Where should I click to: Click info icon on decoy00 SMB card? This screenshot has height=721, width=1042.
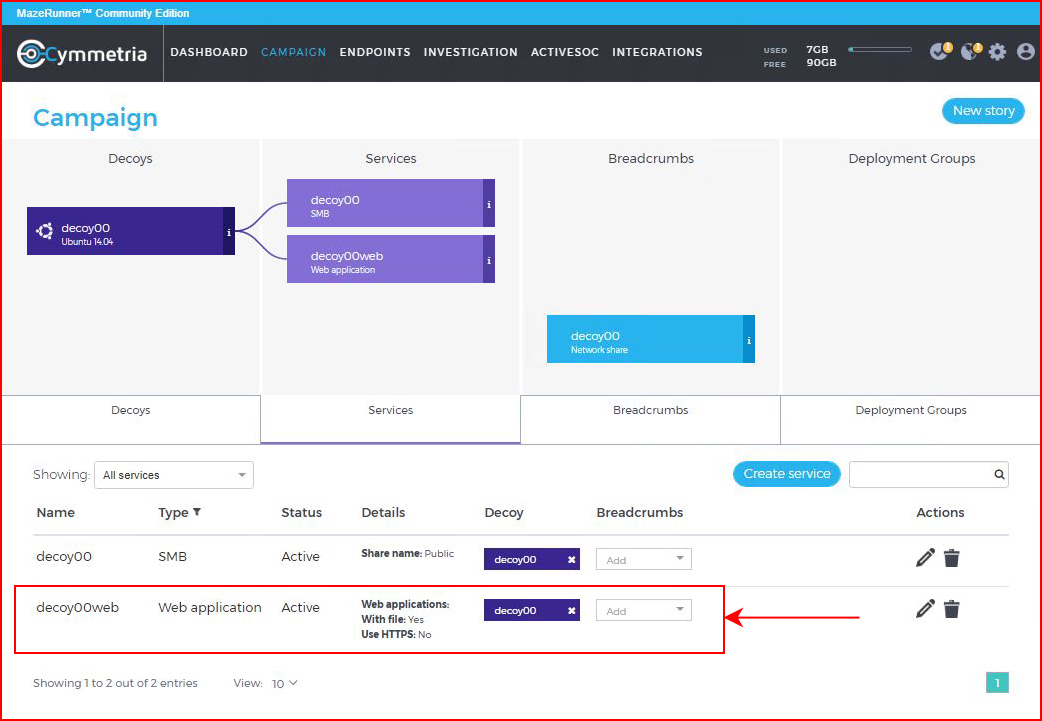(489, 204)
